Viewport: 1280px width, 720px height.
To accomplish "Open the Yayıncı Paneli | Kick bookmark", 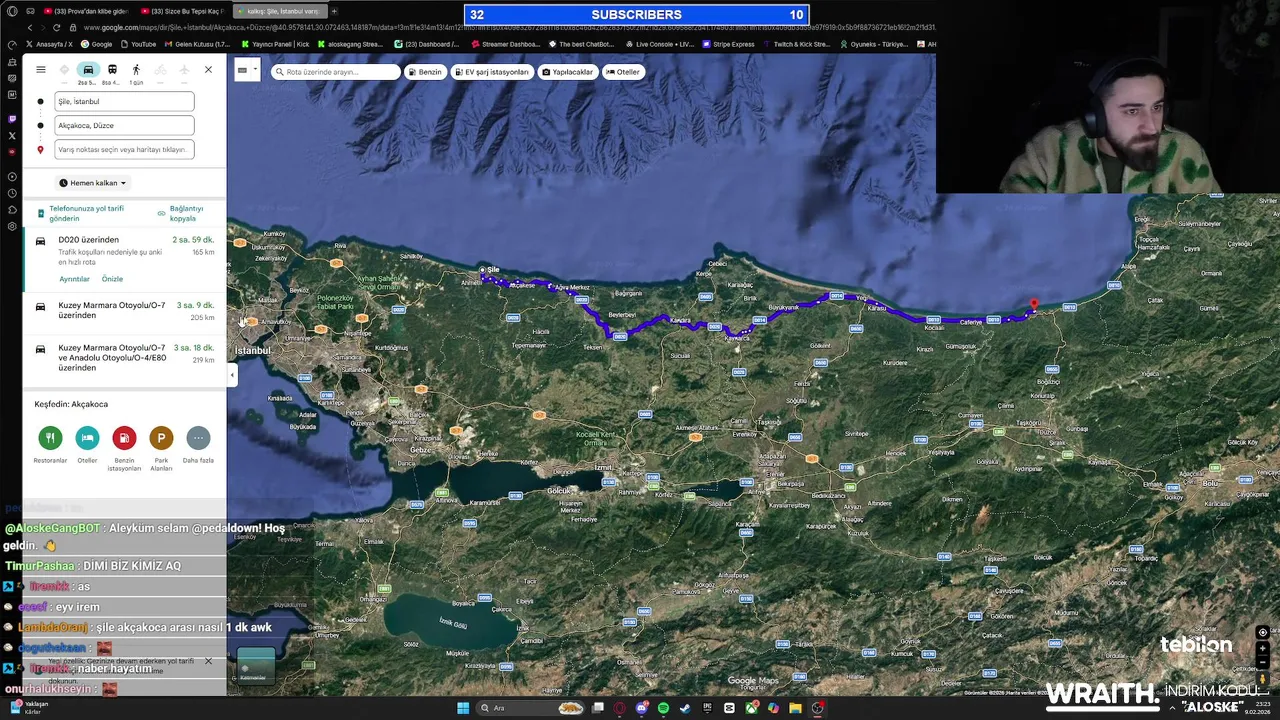I will tap(275, 44).
